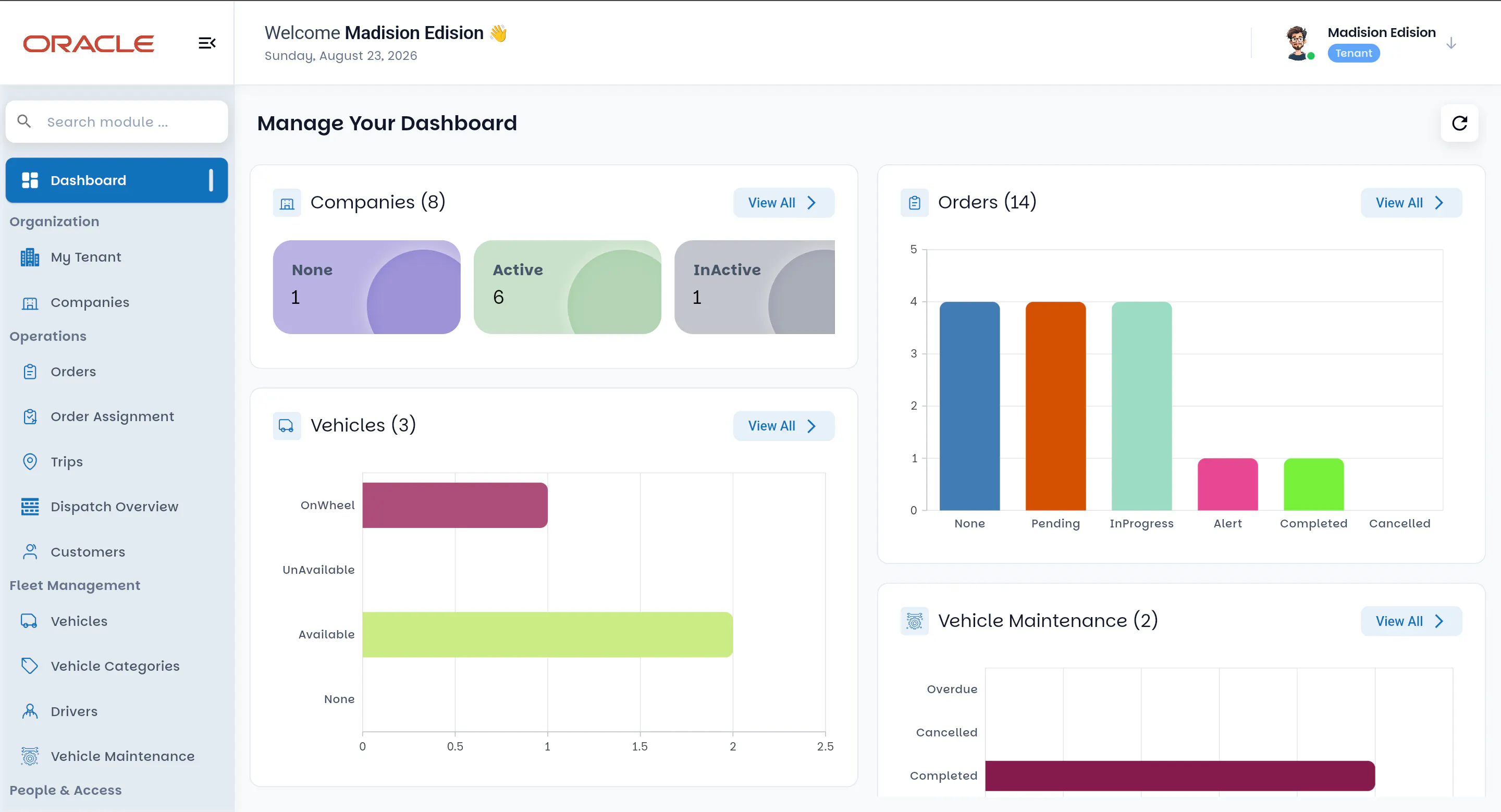Click the Customers person icon
Screen dimensions: 1501x812
coord(30,551)
